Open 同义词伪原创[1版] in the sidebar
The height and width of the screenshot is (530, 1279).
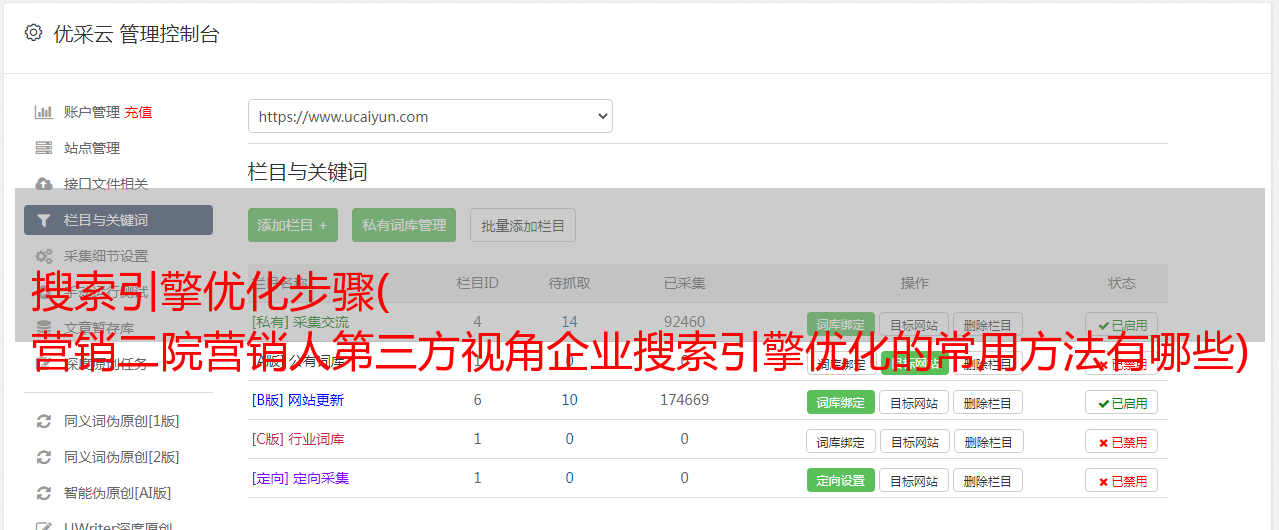click(x=121, y=421)
